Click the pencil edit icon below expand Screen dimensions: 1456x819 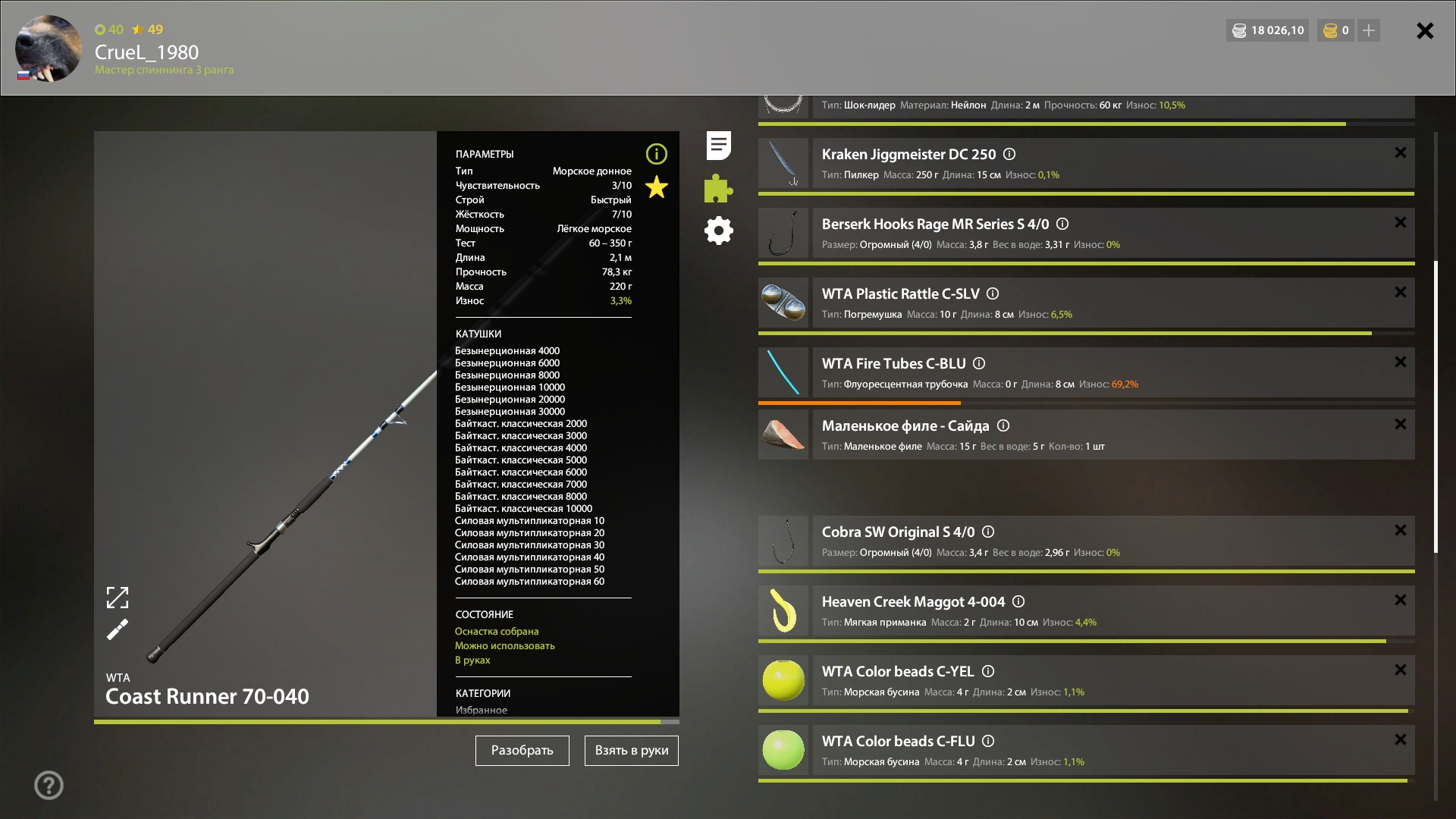coord(118,629)
